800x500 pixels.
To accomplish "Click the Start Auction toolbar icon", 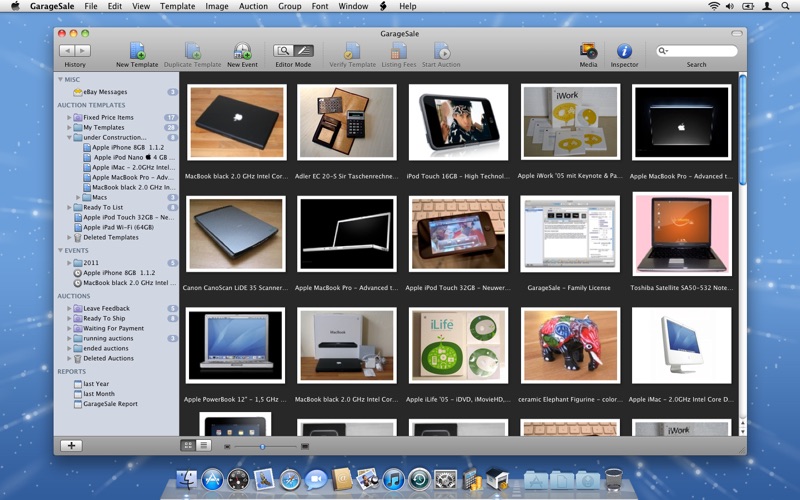I will [441, 51].
